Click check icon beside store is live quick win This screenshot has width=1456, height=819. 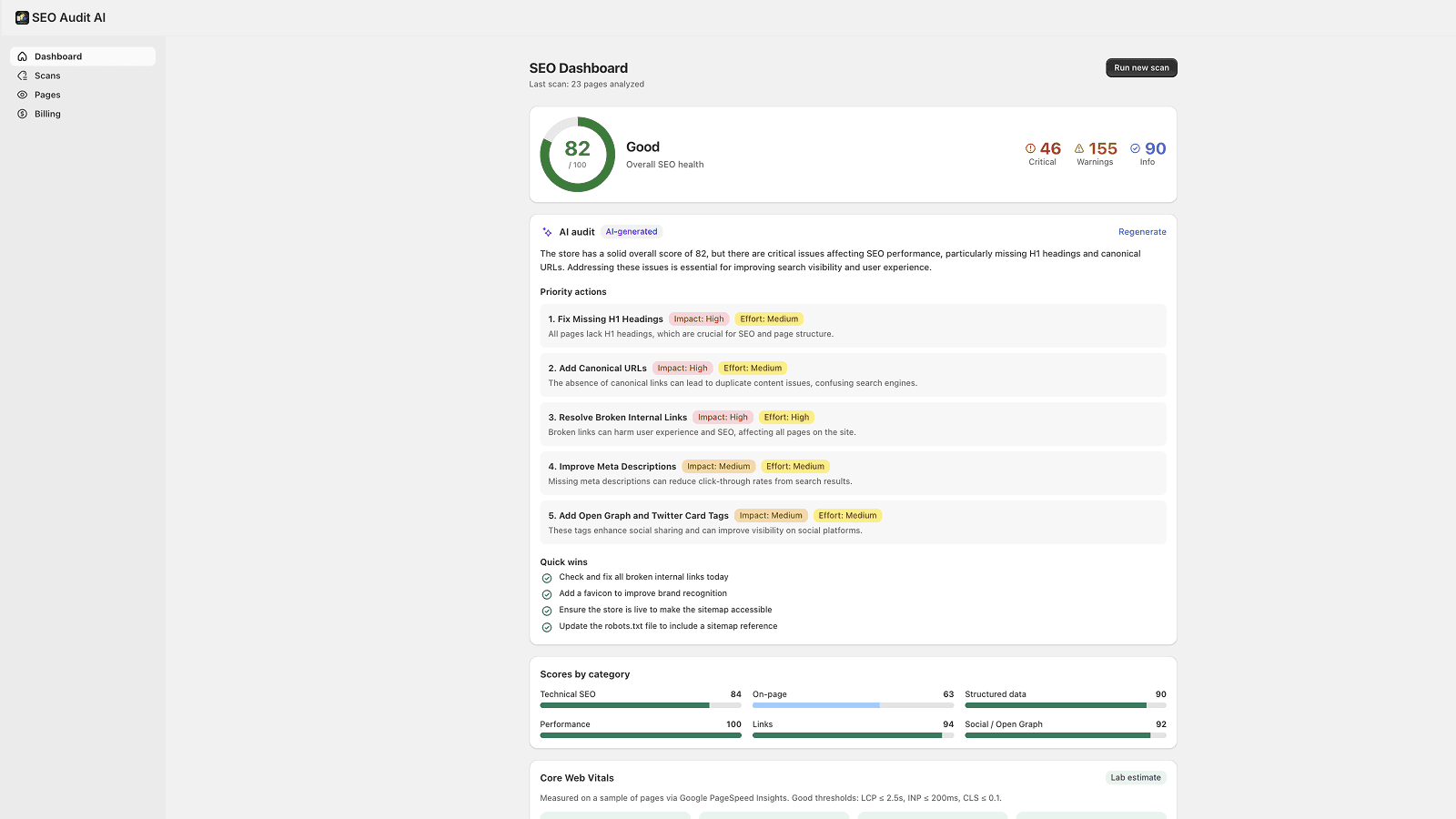click(547, 611)
